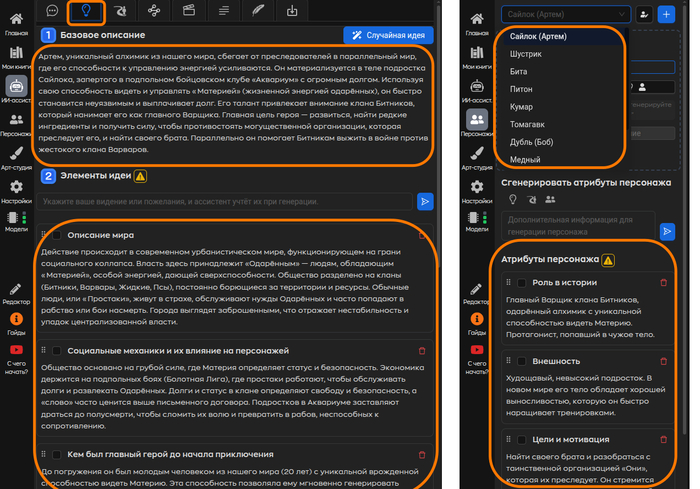Click the feather quill tab icon
The width and height of the screenshot is (700, 489).
[x=258, y=11]
